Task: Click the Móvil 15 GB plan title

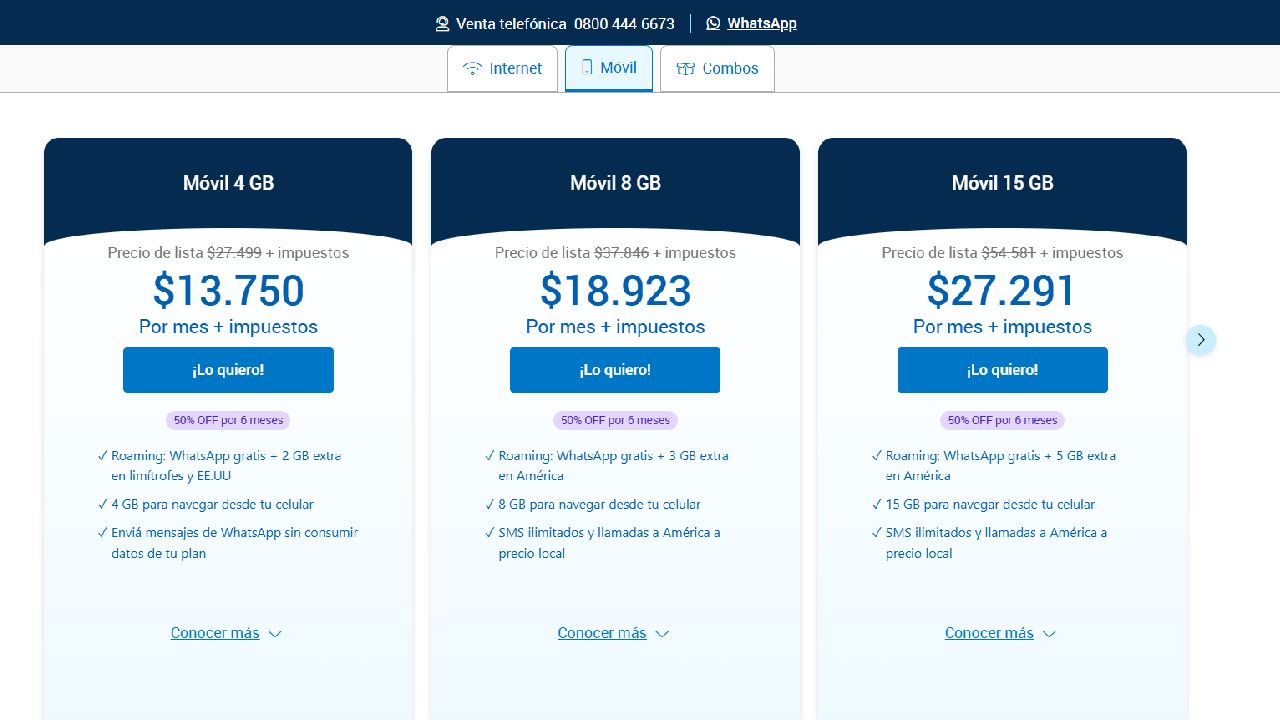Action: (1002, 183)
